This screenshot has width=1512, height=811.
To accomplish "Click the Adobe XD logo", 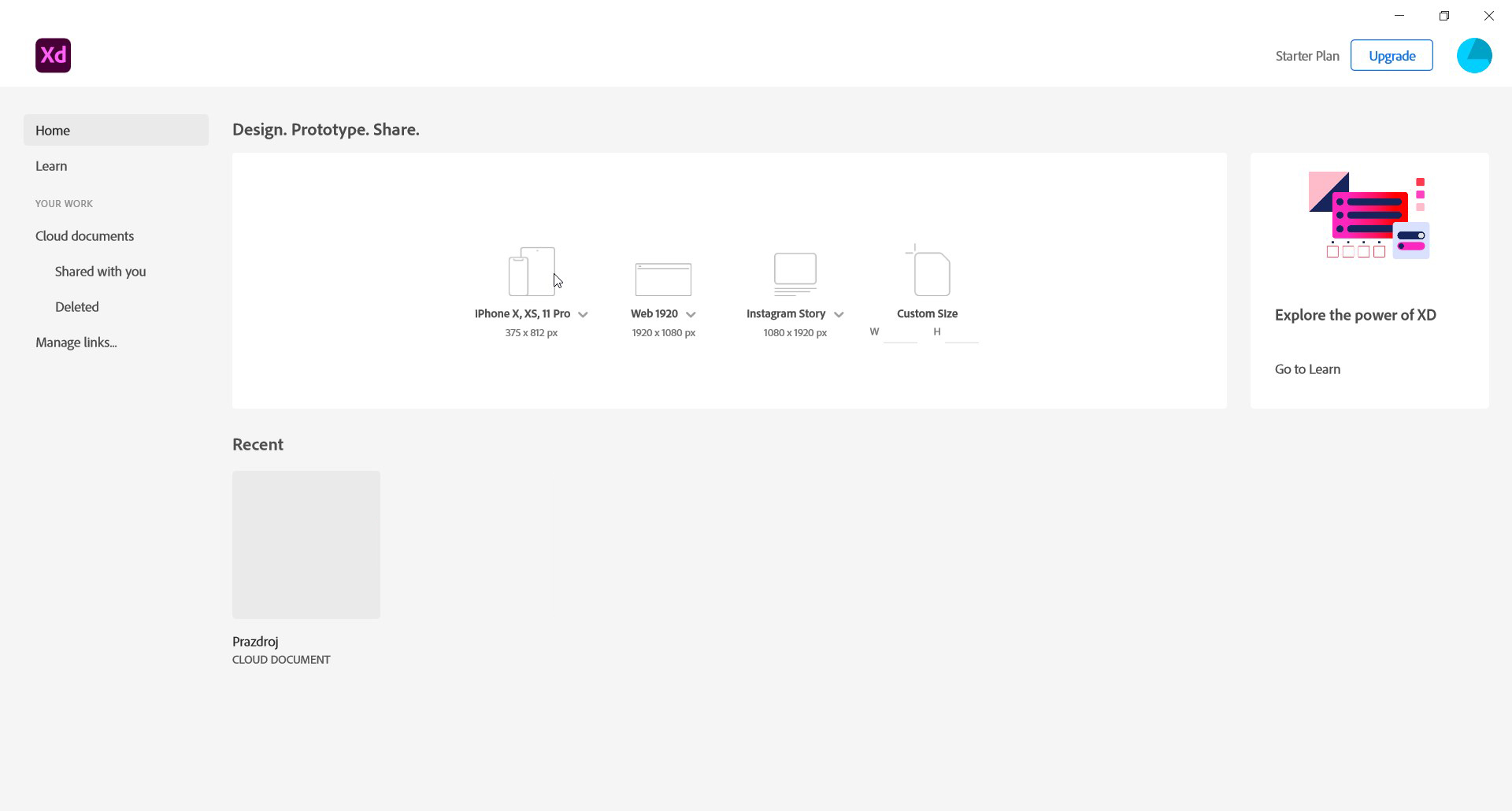I will point(52,55).
